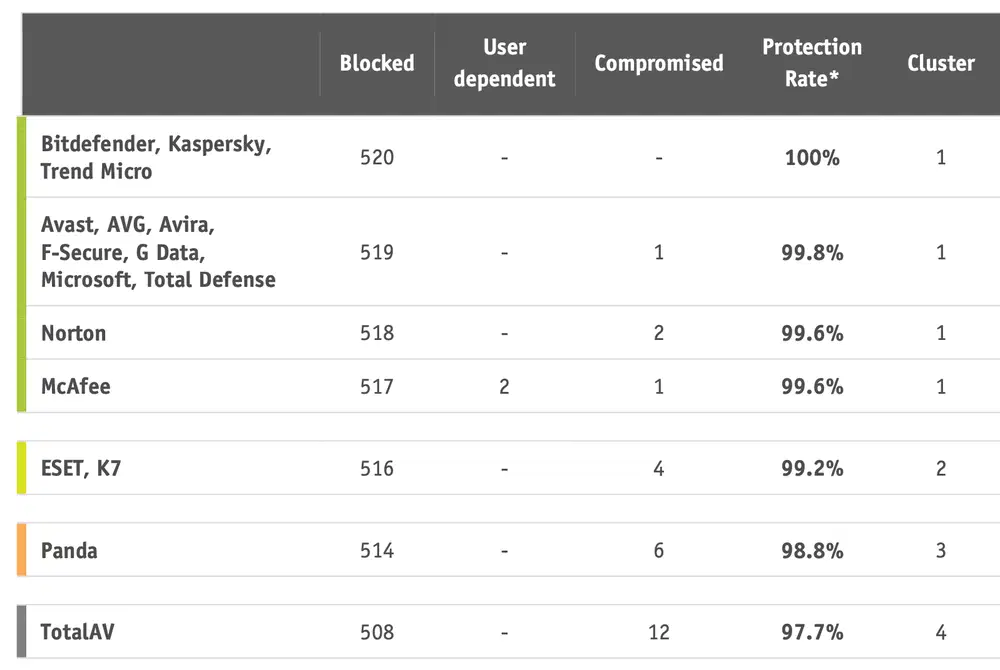
Task: Click the orange cluster bar beside Panda
Action: click(21, 550)
